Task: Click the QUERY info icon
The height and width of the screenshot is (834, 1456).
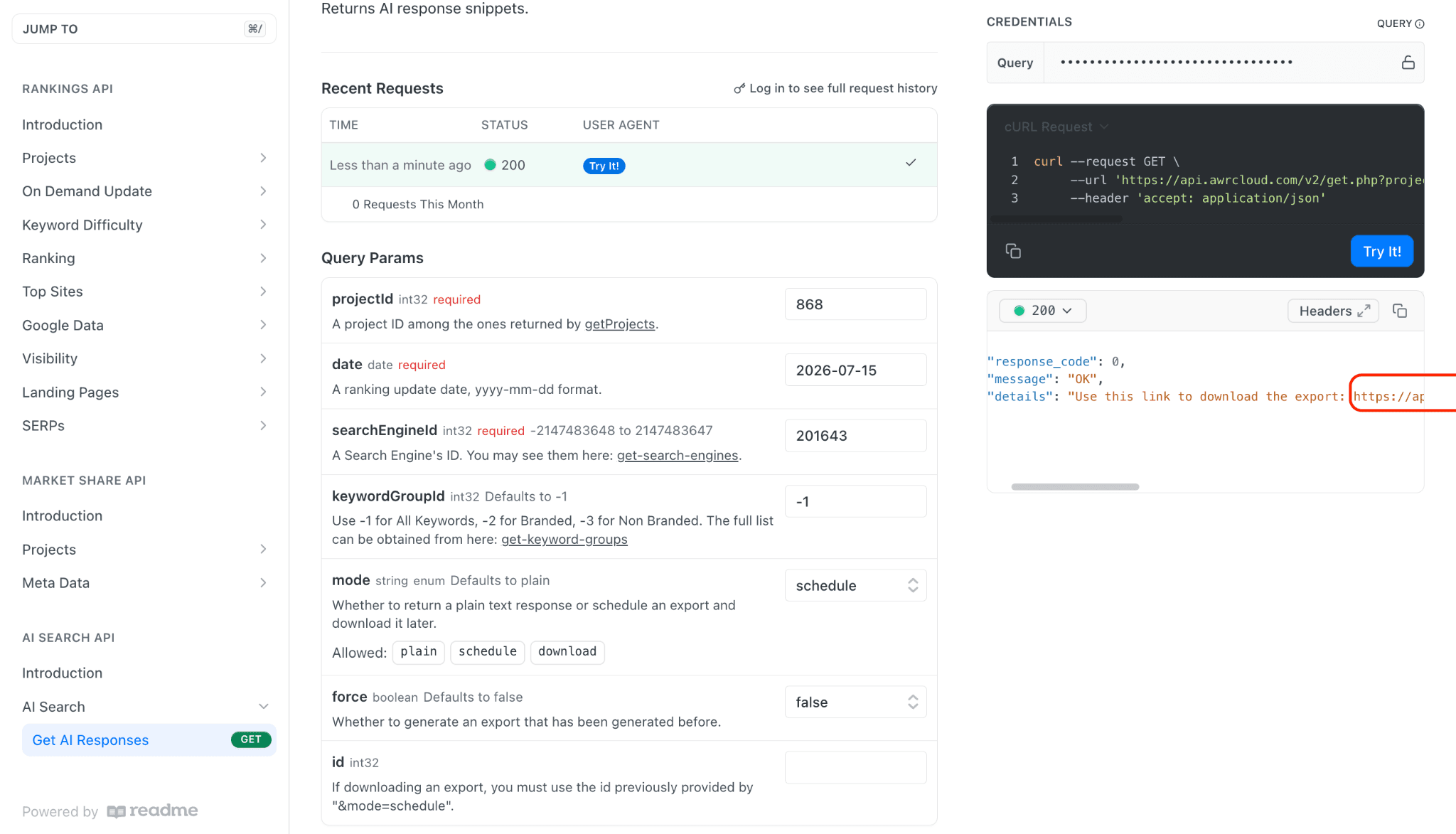Action: [x=1420, y=23]
